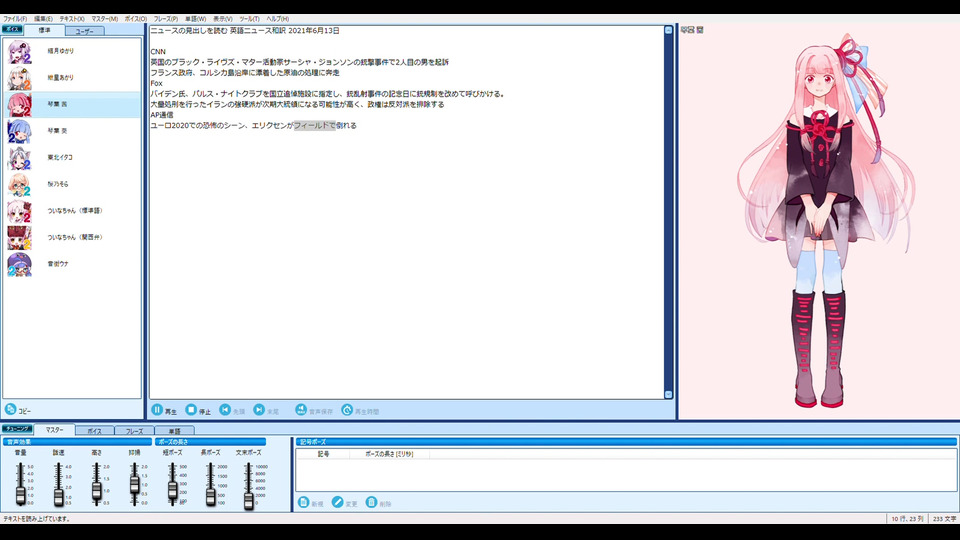The height and width of the screenshot is (540, 960).
Task: Select the ついなちゃん（標準語）voice avatar
Action: 19,211
